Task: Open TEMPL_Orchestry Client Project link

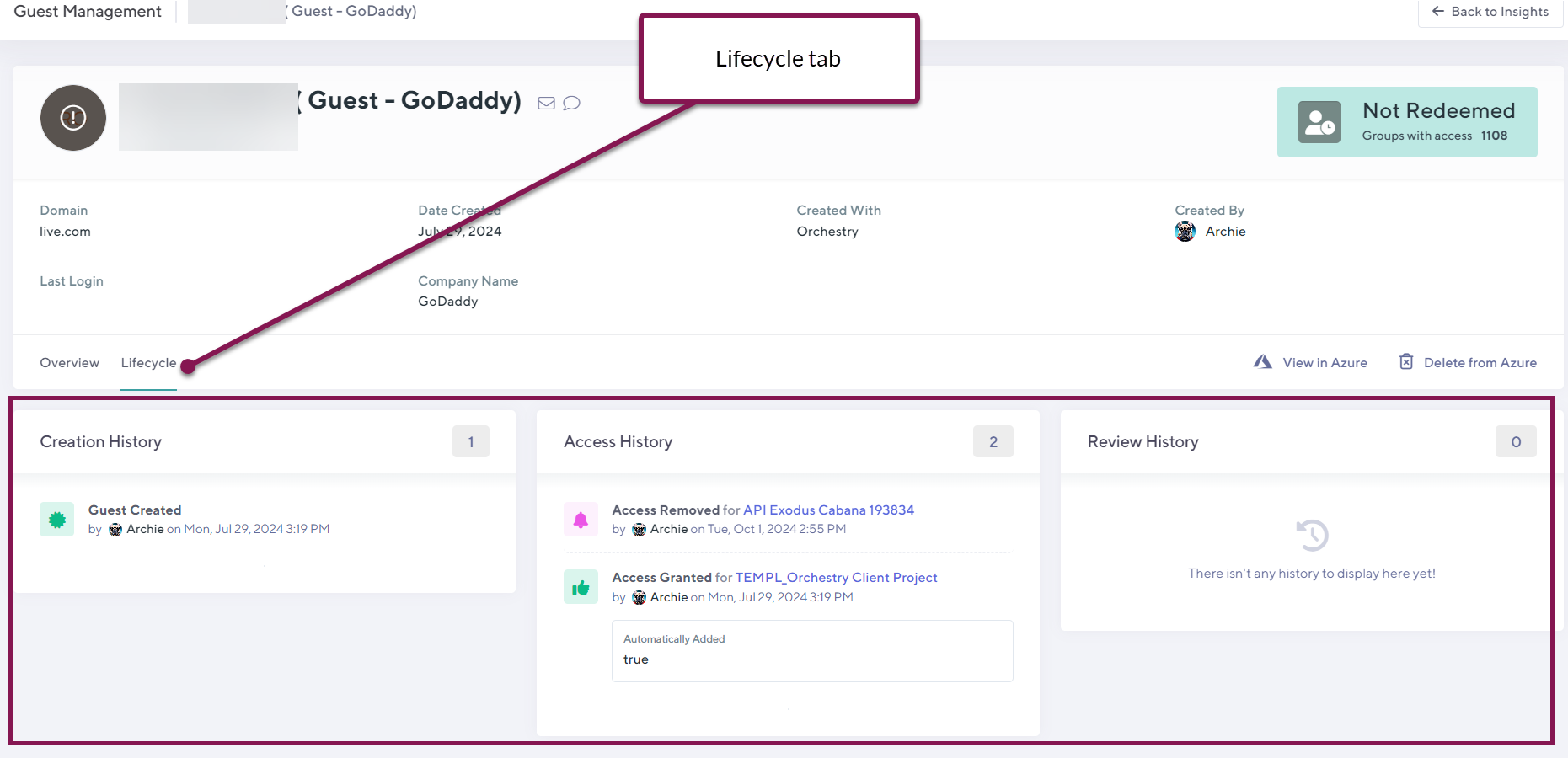Action: pos(836,578)
